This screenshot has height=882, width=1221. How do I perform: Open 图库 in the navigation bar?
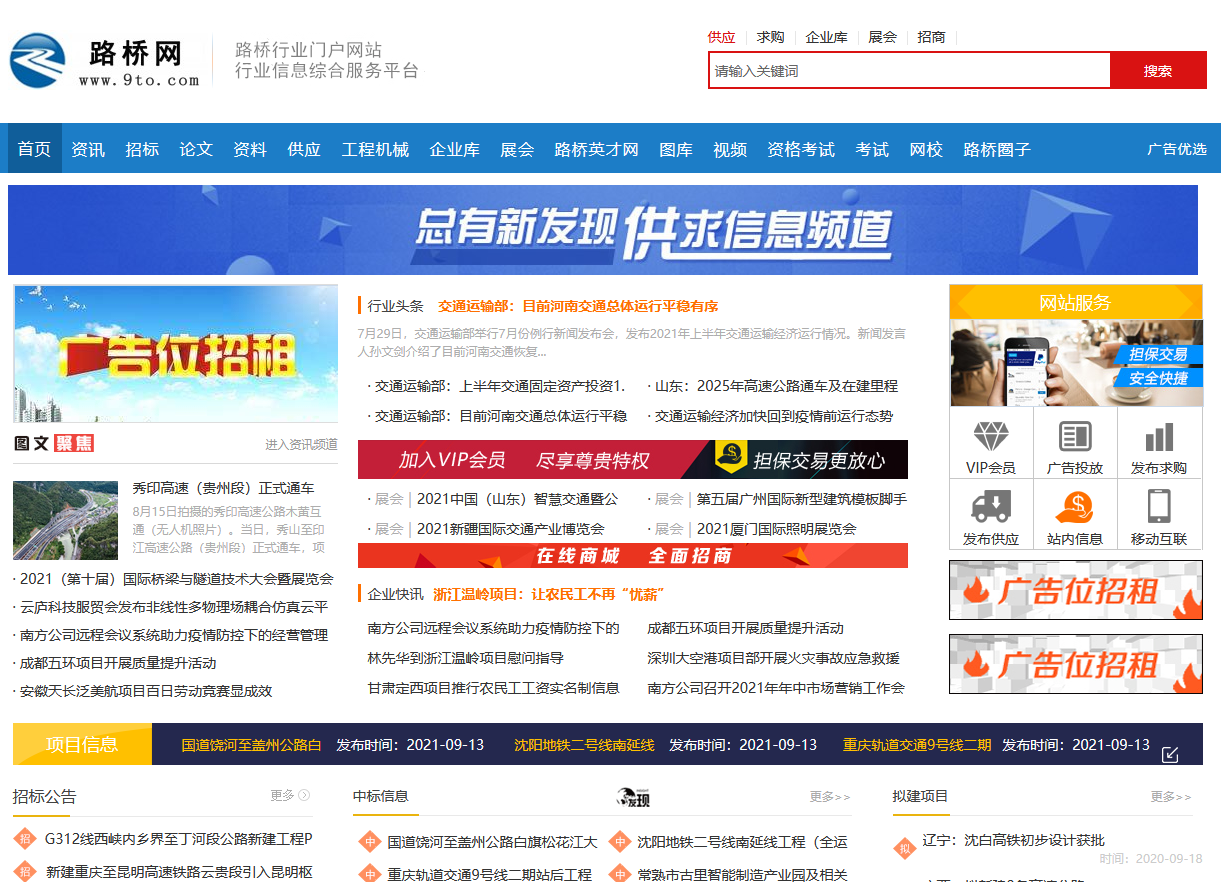click(x=676, y=149)
